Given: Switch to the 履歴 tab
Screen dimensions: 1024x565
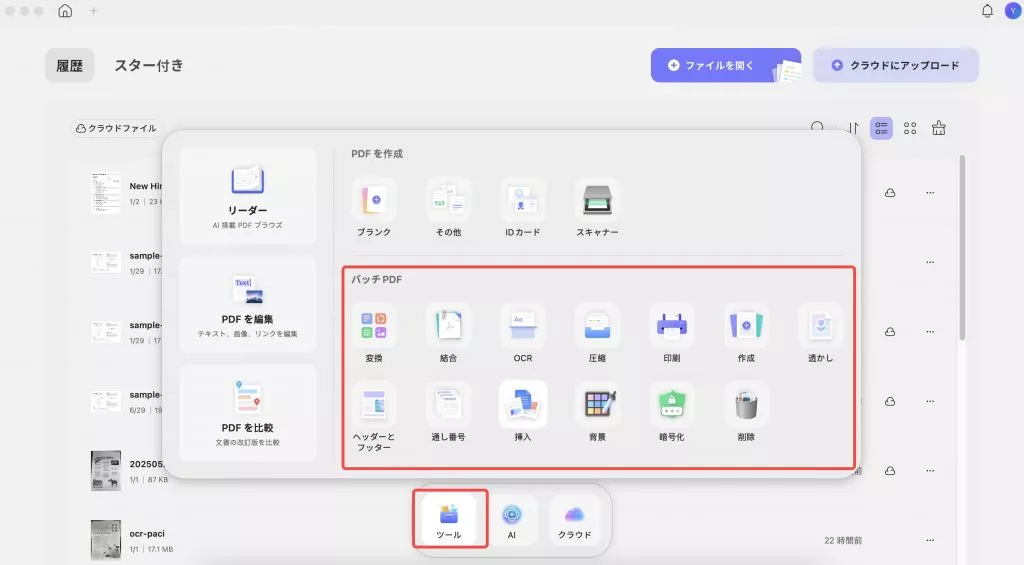Looking at the screenshot, I should click(x=69, y=65).
